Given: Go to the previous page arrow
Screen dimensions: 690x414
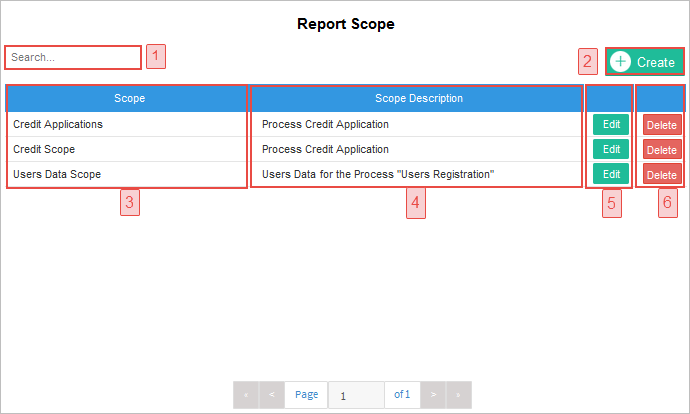Looking at the screenshot, I should (x=272, y=395).
